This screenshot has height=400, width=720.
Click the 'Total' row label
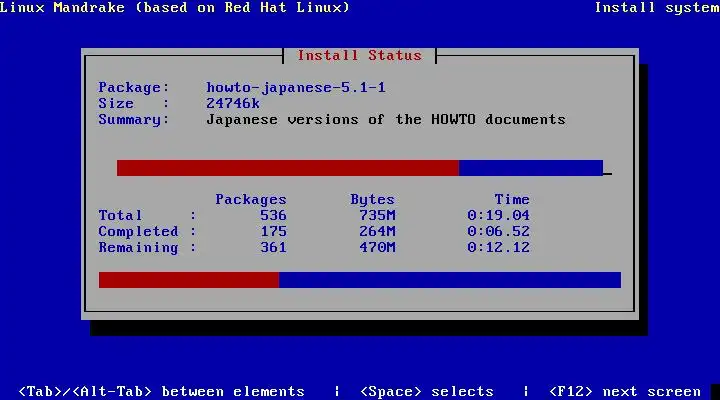pyautogui.click(x=121, y=215)
